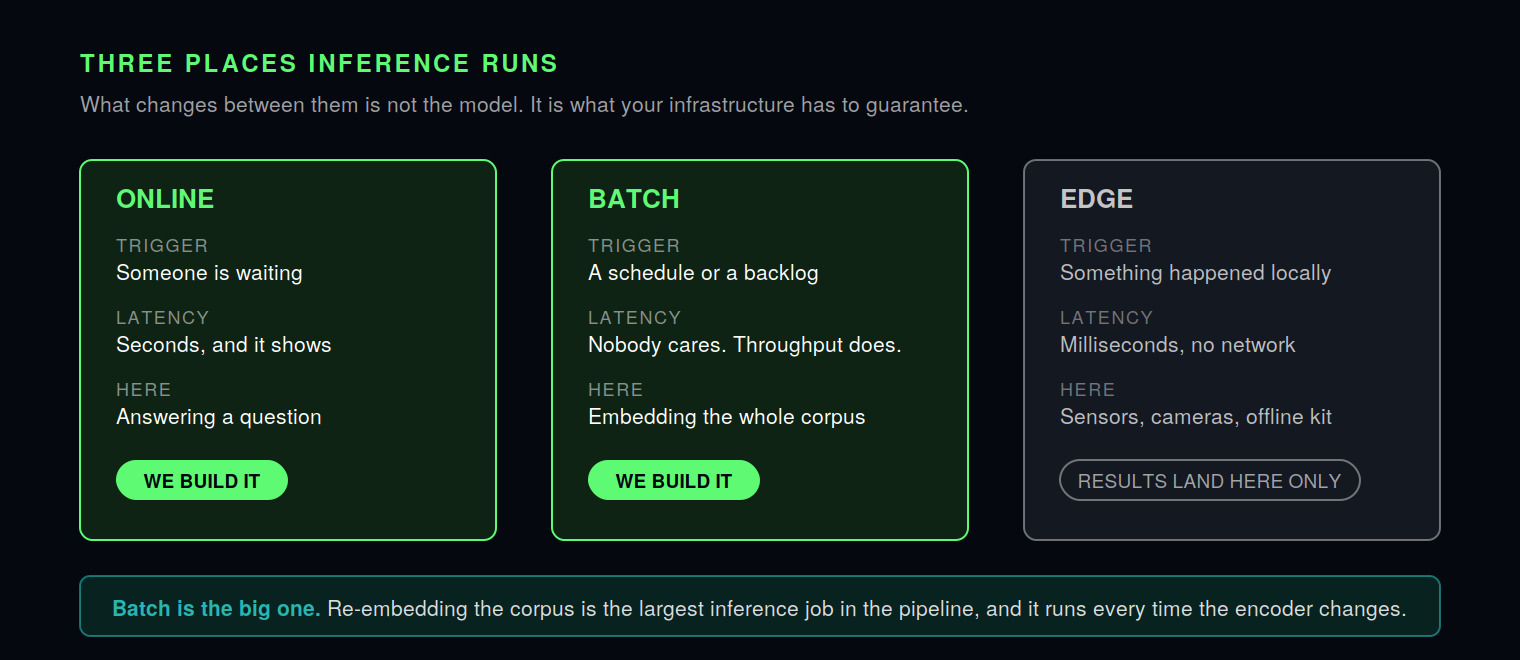This screenshot has height=660, width=1520.
Task: Click the text 'Someone is waiting'
Action: pyautogui.click(x=209, y=273)
